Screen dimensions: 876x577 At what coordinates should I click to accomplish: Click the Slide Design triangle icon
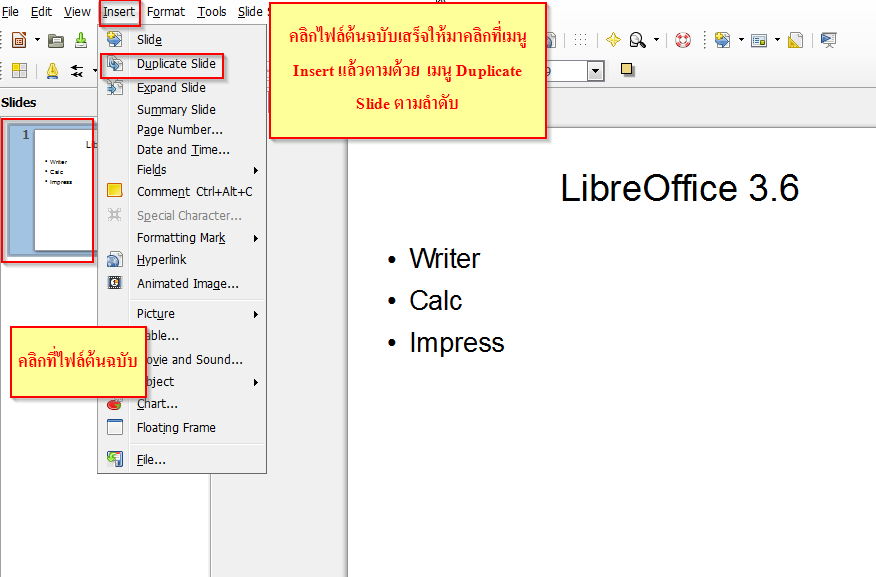pyautogui.click(x=796, y=40)
